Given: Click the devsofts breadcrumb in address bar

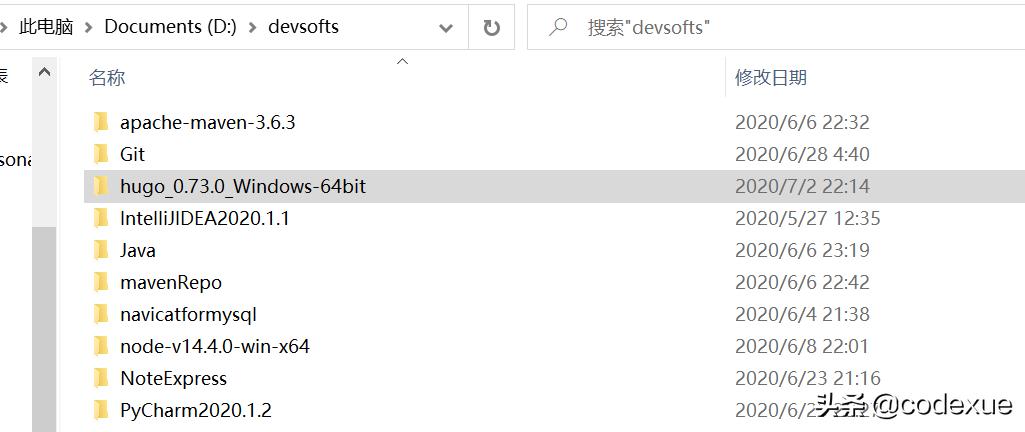Looking at the screenshot, I should coord(304,27).
